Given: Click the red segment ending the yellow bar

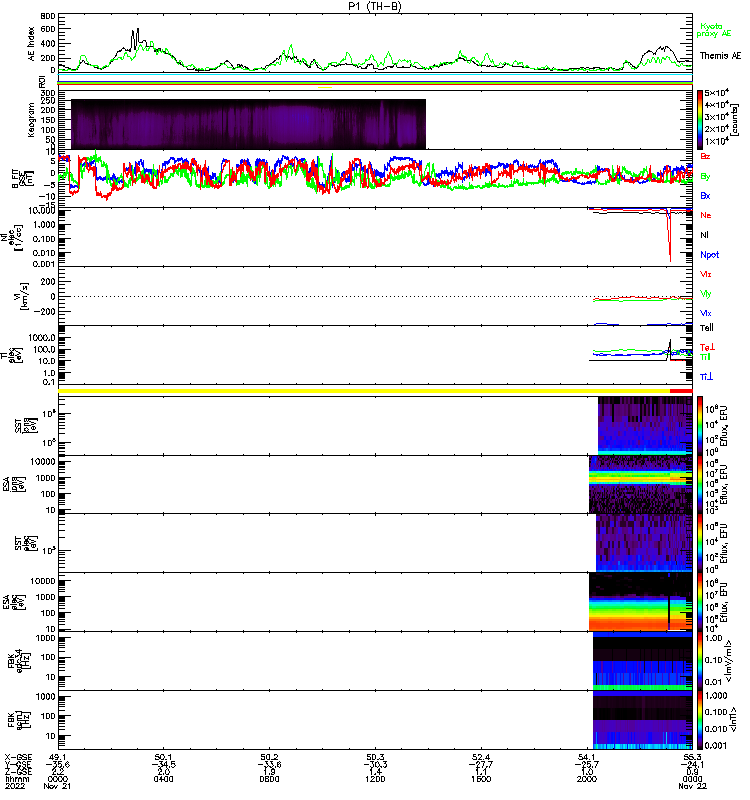Looking at the screenshot, I should (681, 391).
